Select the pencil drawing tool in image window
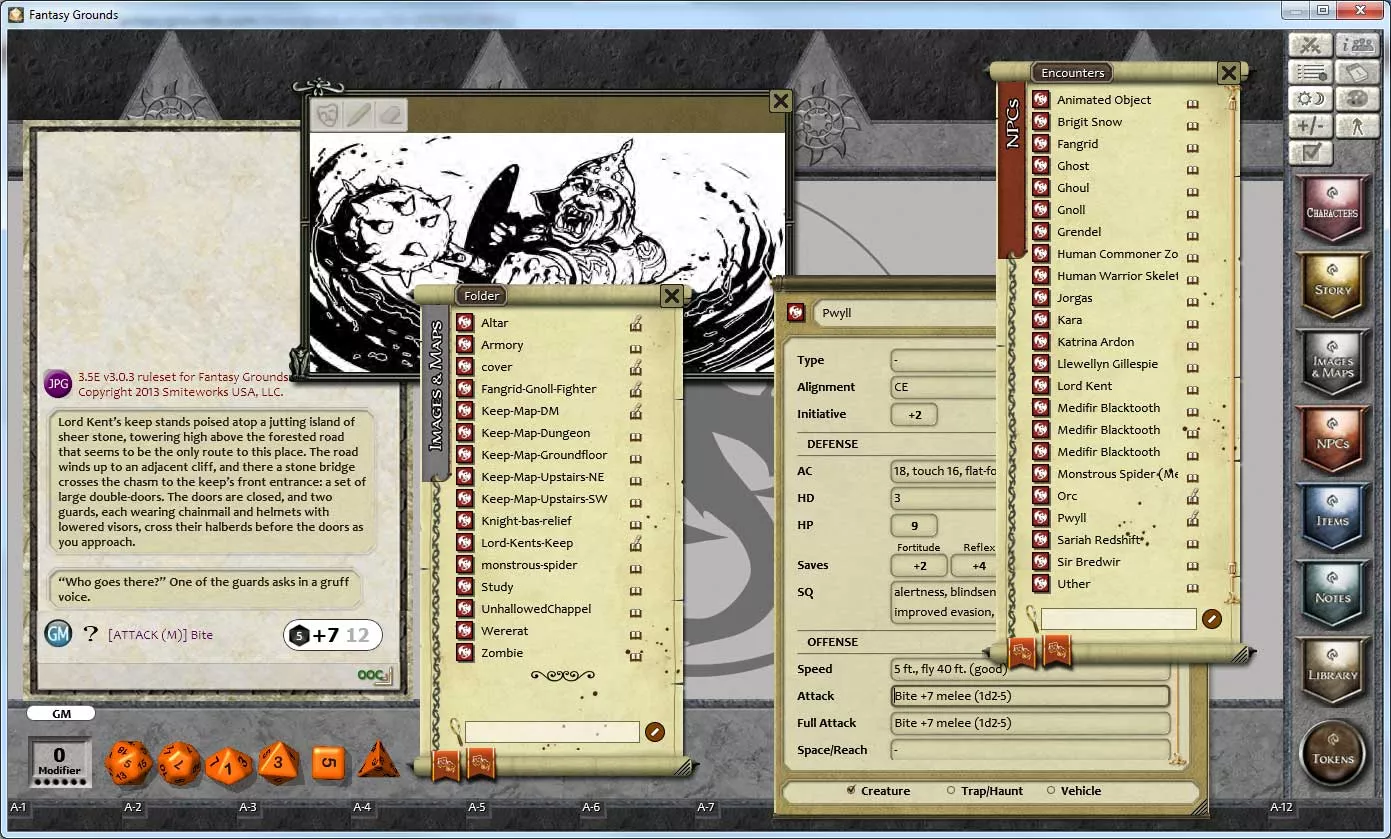1391x839 pixels. (x=358, y=114)
